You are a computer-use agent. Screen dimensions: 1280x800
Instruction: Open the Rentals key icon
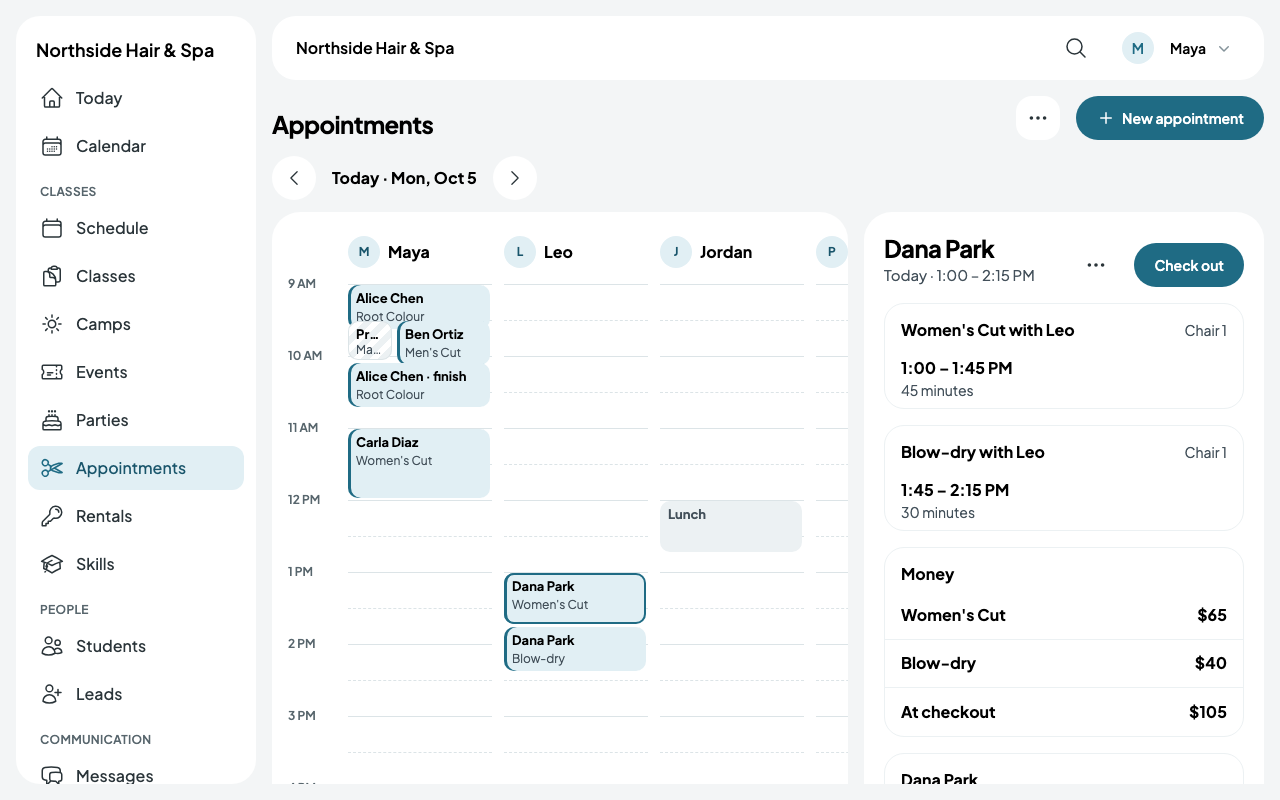tap(52, 516)
